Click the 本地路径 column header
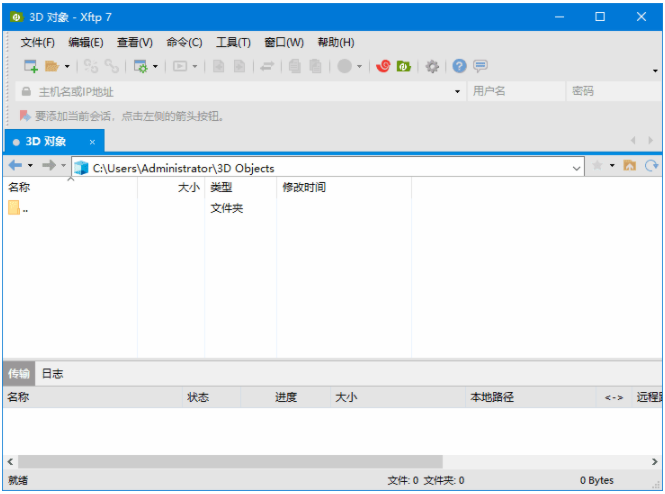This screenshot has width=665, height=494. [530, 397]
